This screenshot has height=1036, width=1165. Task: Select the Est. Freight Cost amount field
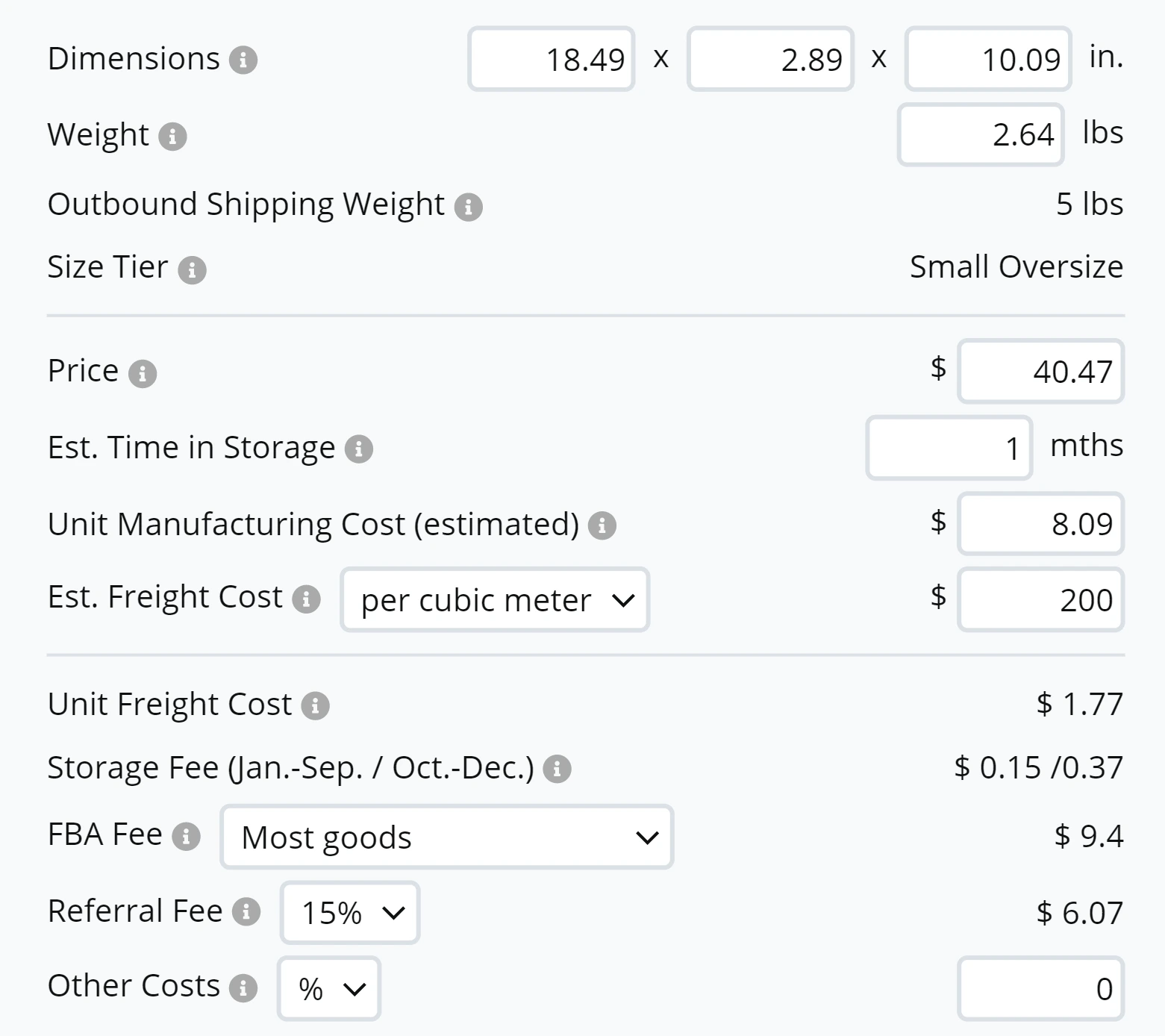[1041, 600]
